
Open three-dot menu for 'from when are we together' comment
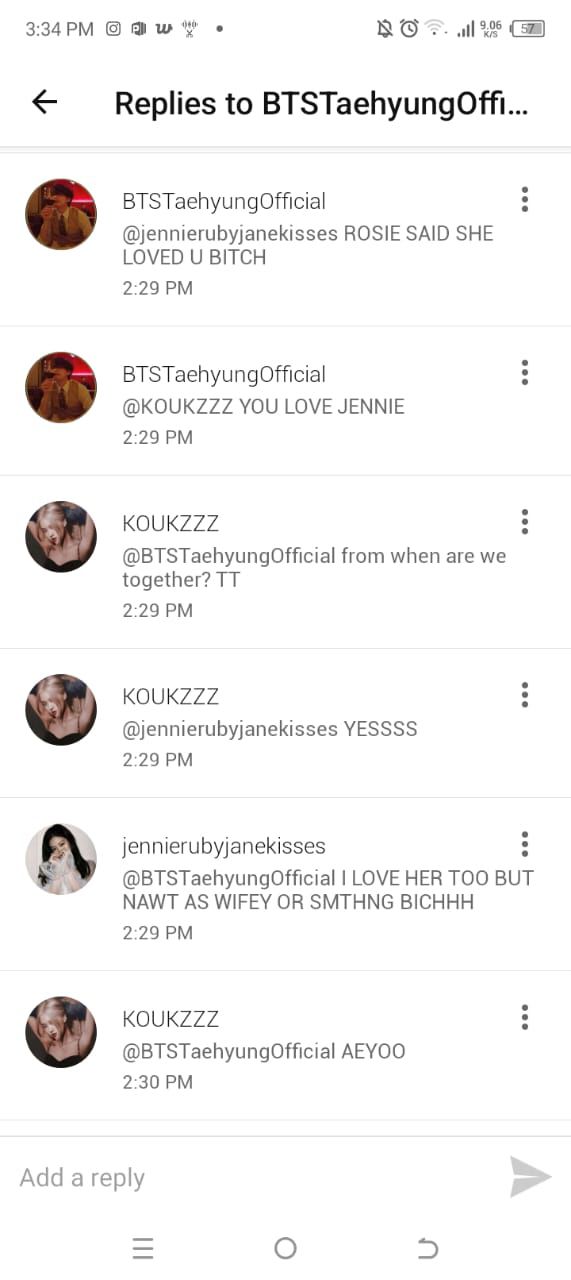click(x=524, y=522)
